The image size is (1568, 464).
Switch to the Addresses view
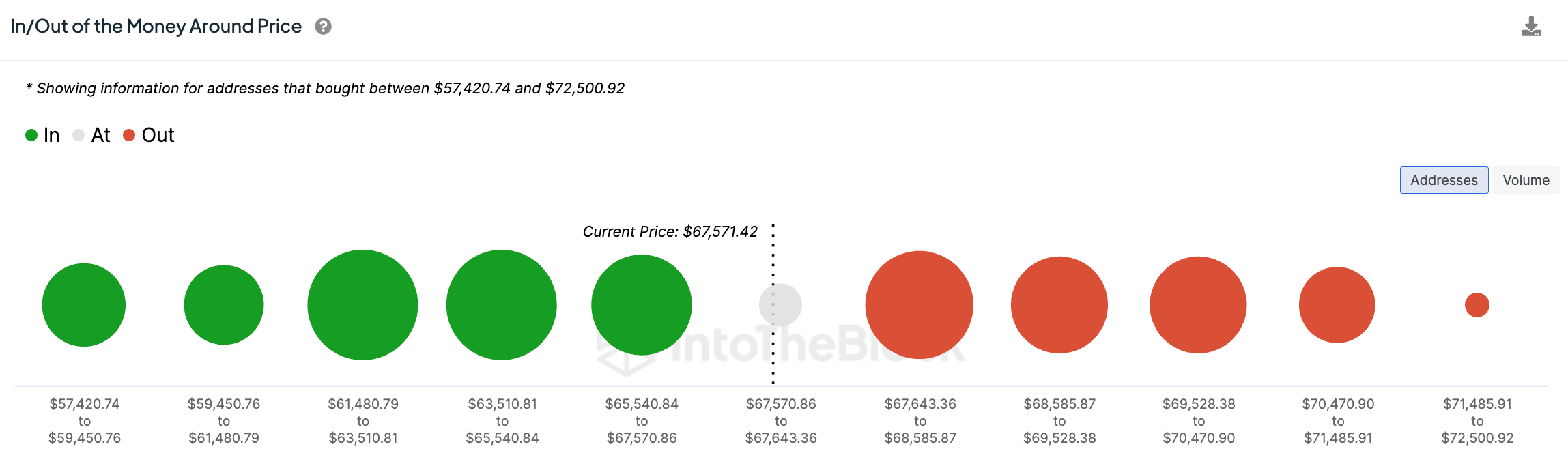[1444, 180]
